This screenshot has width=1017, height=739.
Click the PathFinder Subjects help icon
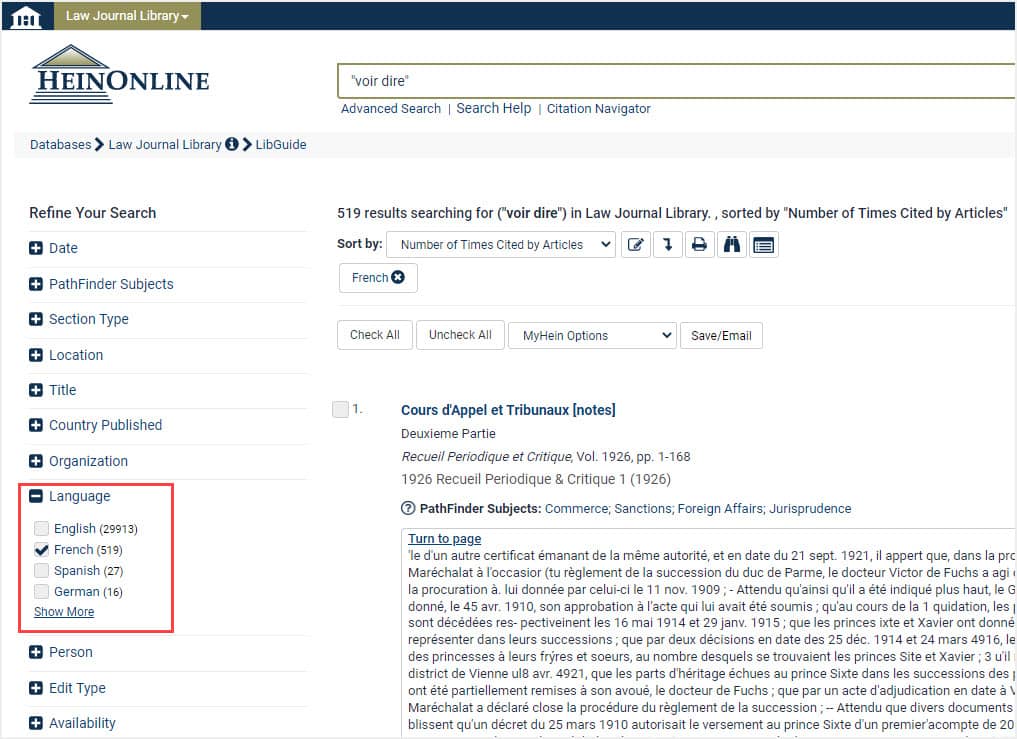[408, 508]
